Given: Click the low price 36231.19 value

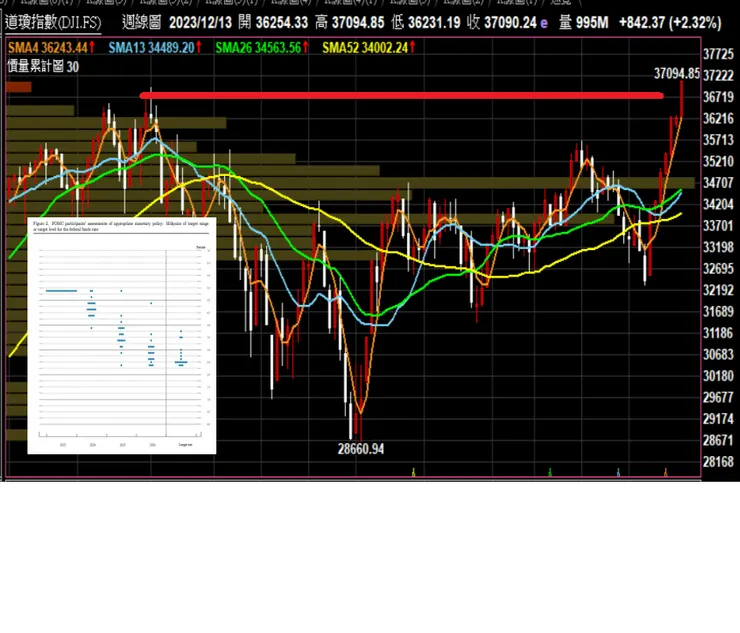Looking at the screenshot, I should [x=434, y=23].
